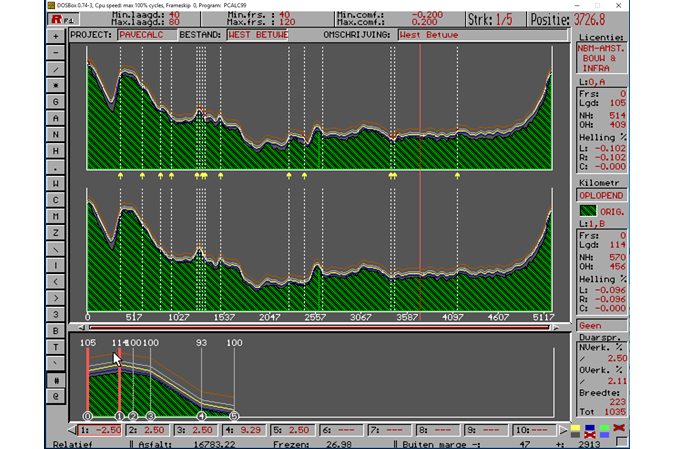
Task: Click the Geen button
Action: [x=601, y=325]
